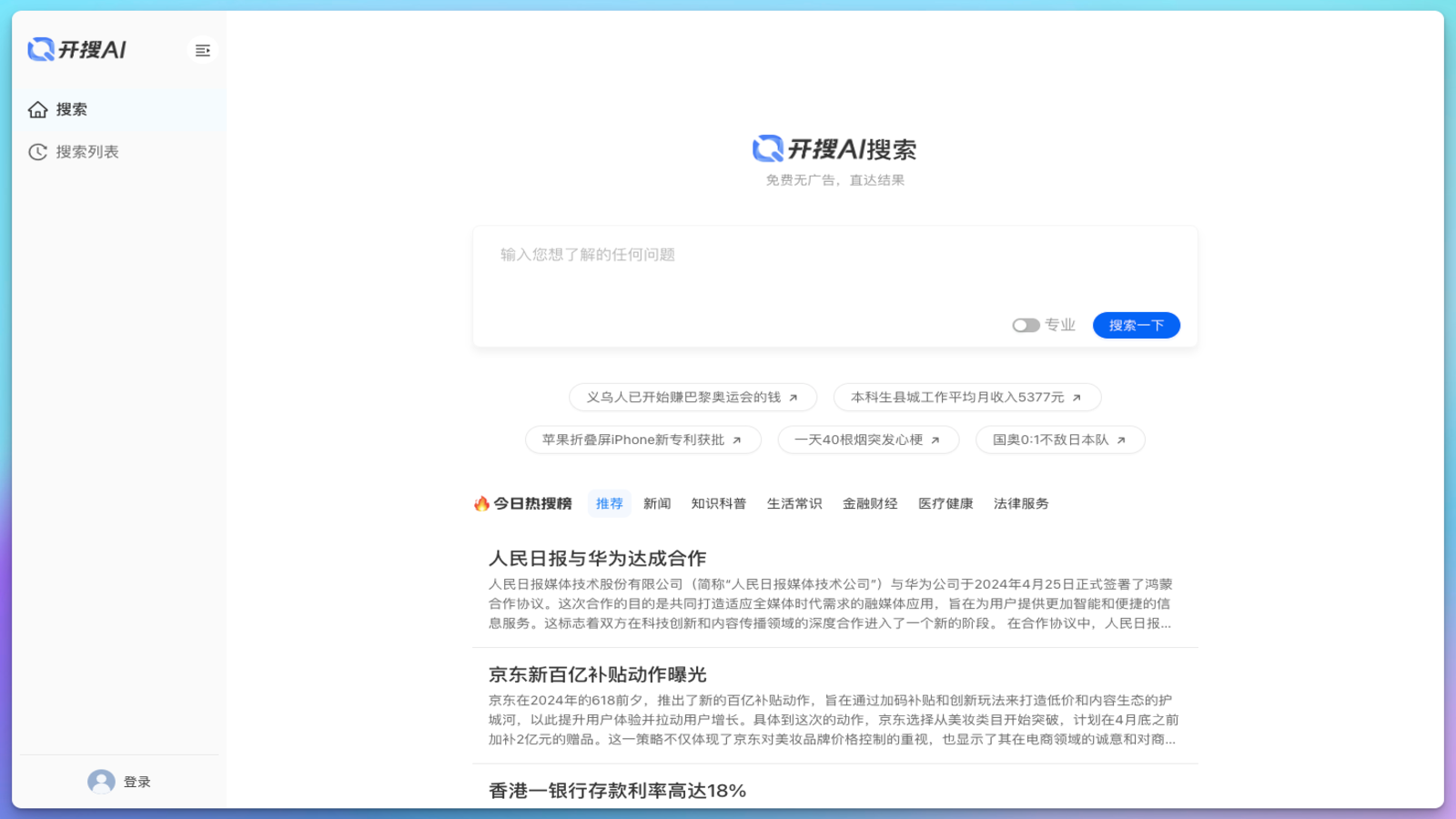1456x819 pixels.
Task: Click summary text beginning 京东在2024年的618前夕
Action: pyautogui.click(x=833, y=720)
